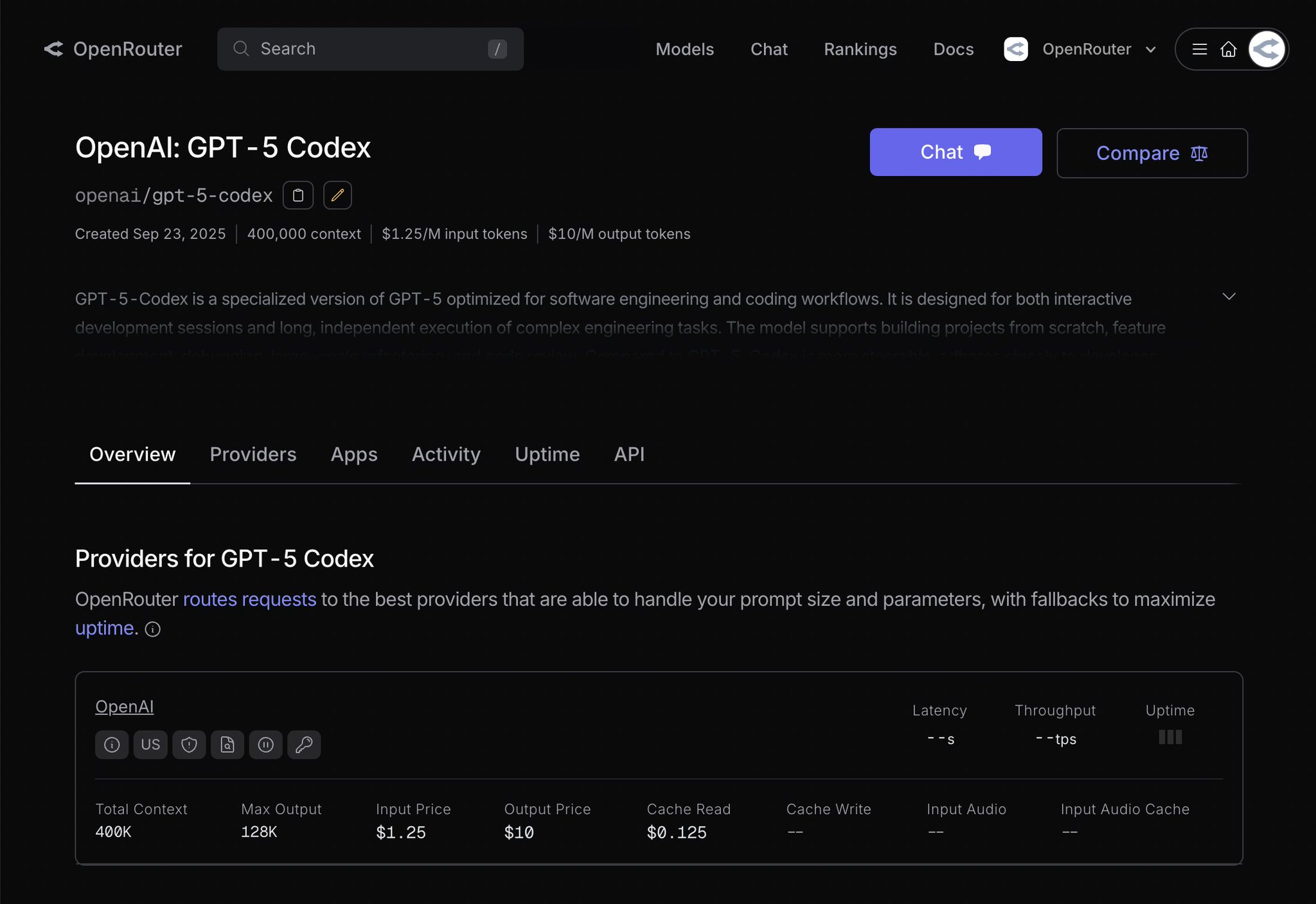Click the info icon next to uptime
Image resolution: width=1316 pixels, height=904 pixels.
[x=153, y=629]
